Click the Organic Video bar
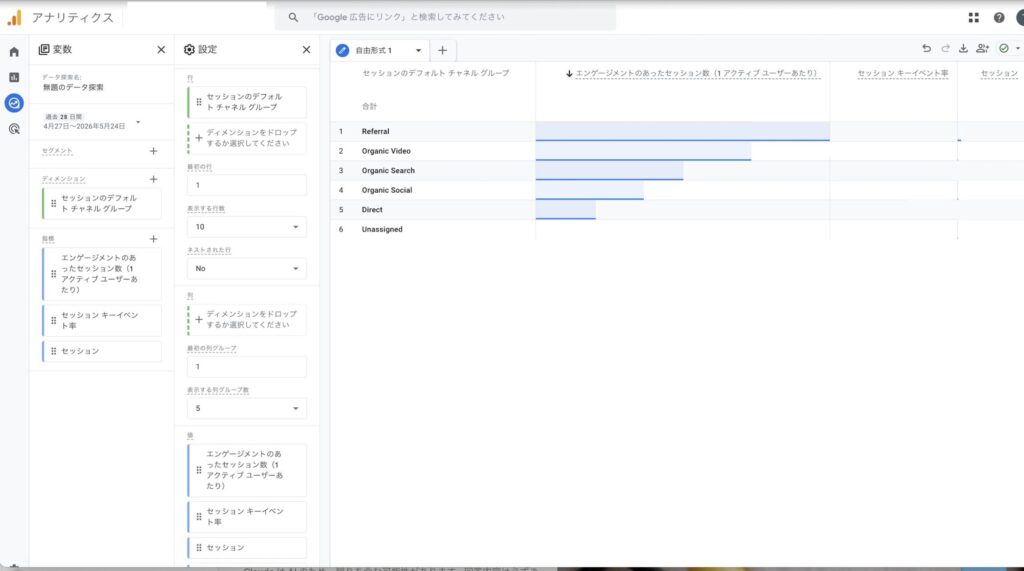 (643, 151)
